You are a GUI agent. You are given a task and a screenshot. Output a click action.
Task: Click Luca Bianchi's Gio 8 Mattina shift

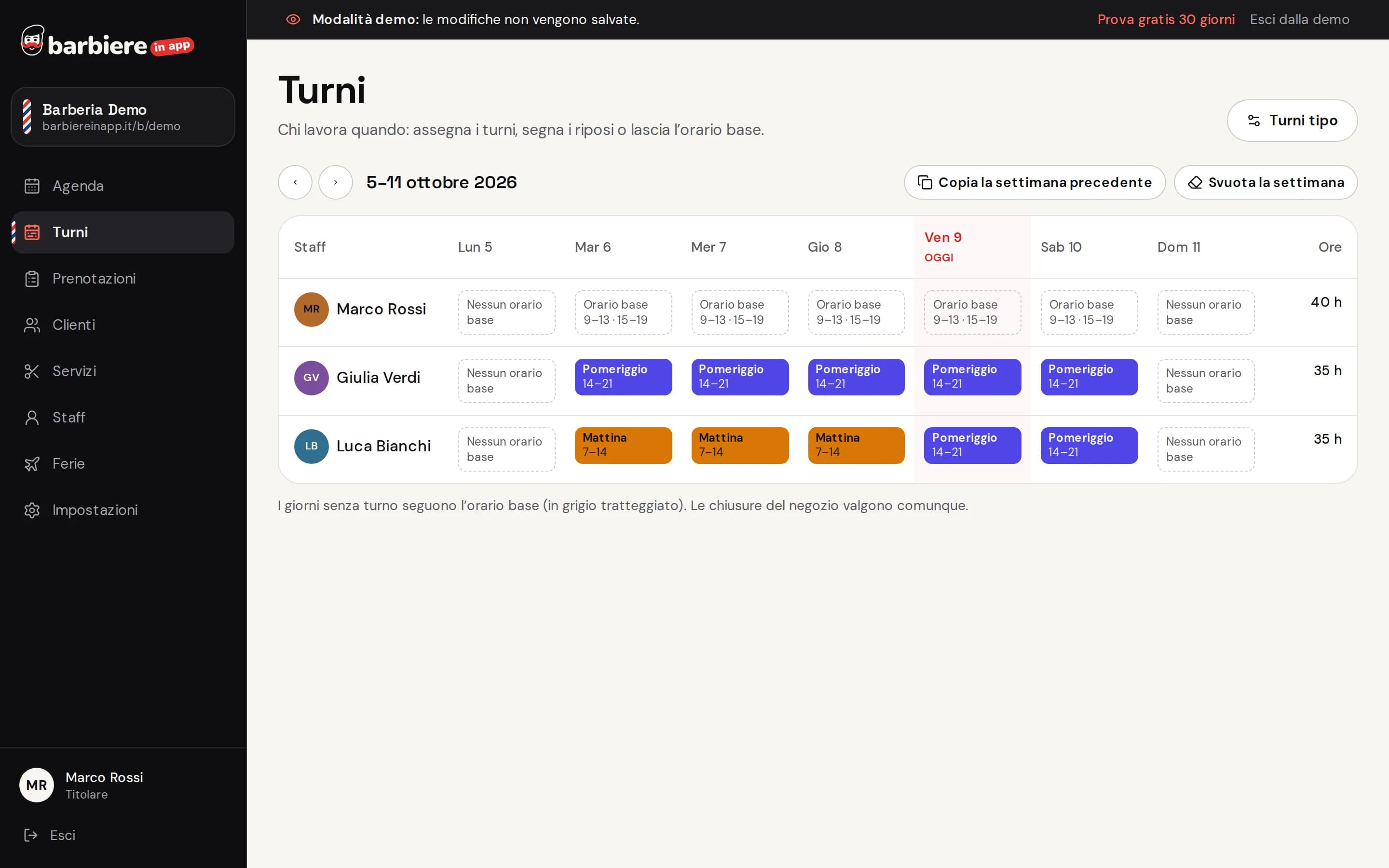point(856,446)
